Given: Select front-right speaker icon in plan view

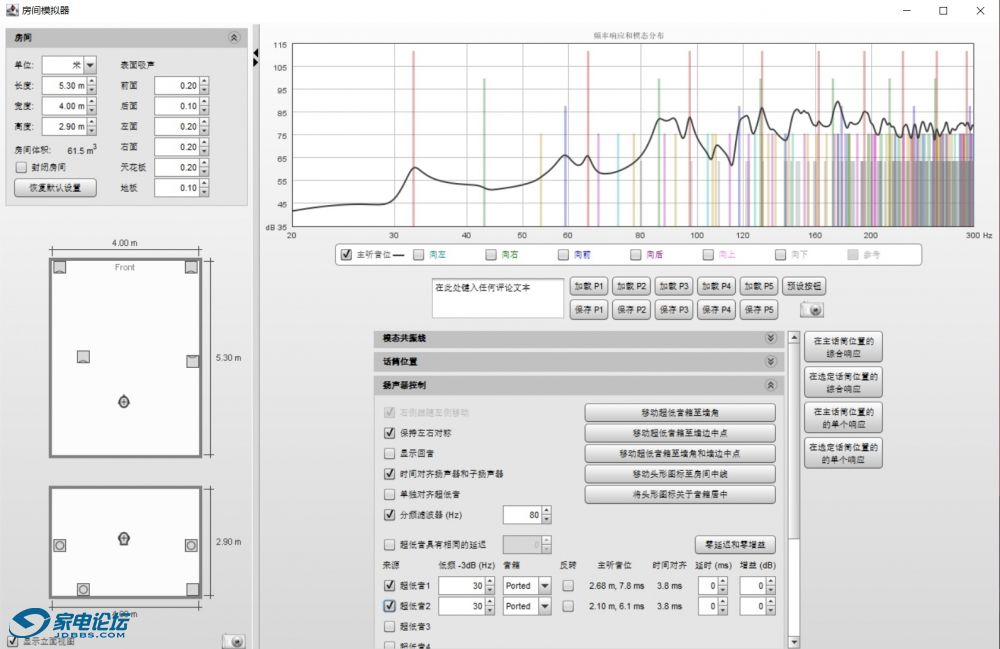Looking at the screenshot, I should 191,267.
